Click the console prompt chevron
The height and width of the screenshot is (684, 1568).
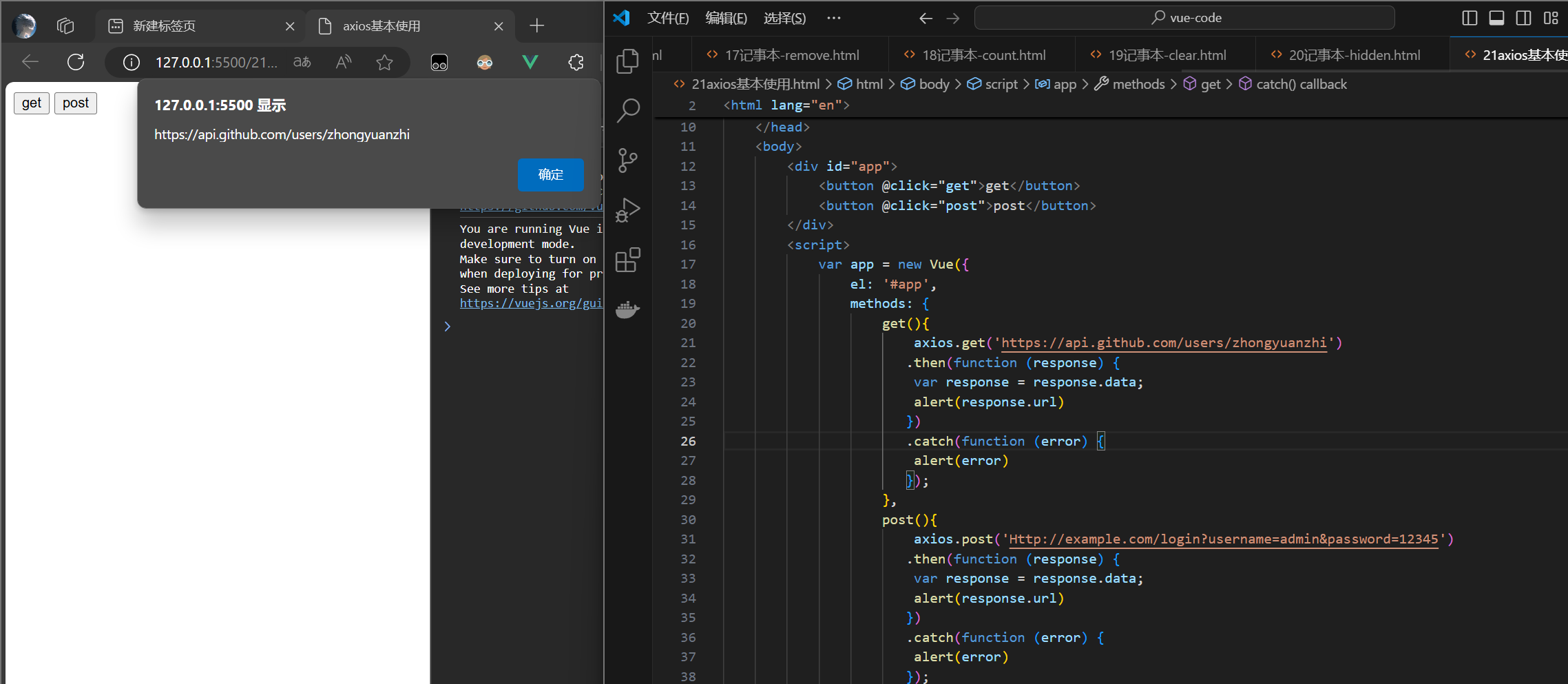(x=447, y=327)
